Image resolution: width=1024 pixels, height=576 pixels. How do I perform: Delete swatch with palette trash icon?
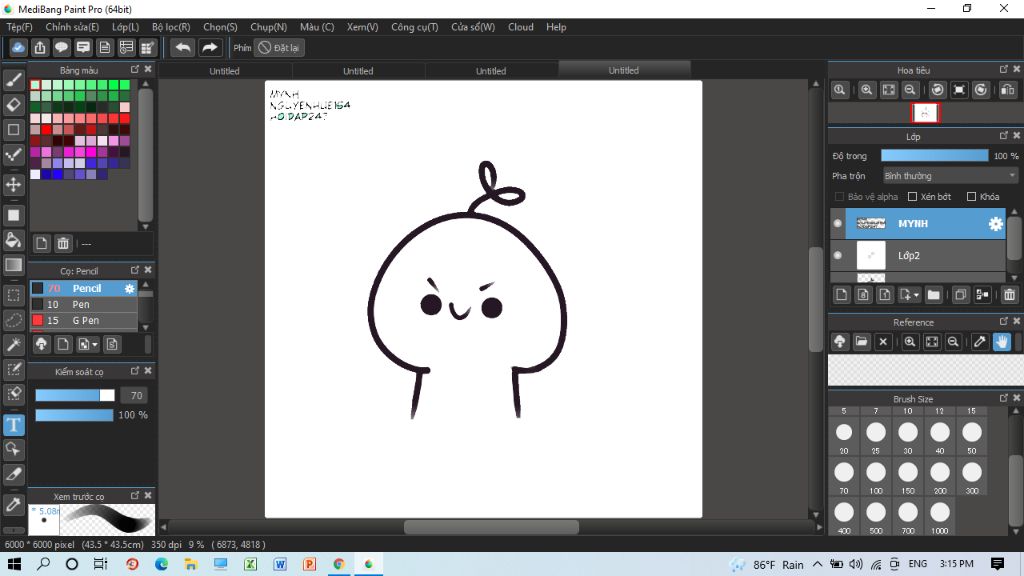coord(63,244)
